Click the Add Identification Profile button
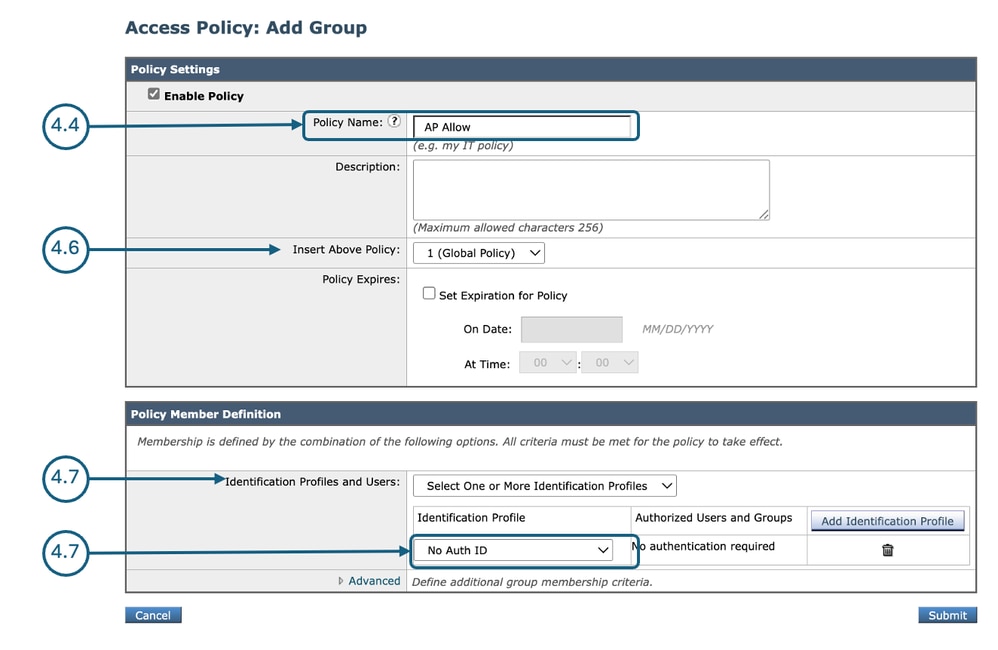998x650 pixels. point(887,521)
